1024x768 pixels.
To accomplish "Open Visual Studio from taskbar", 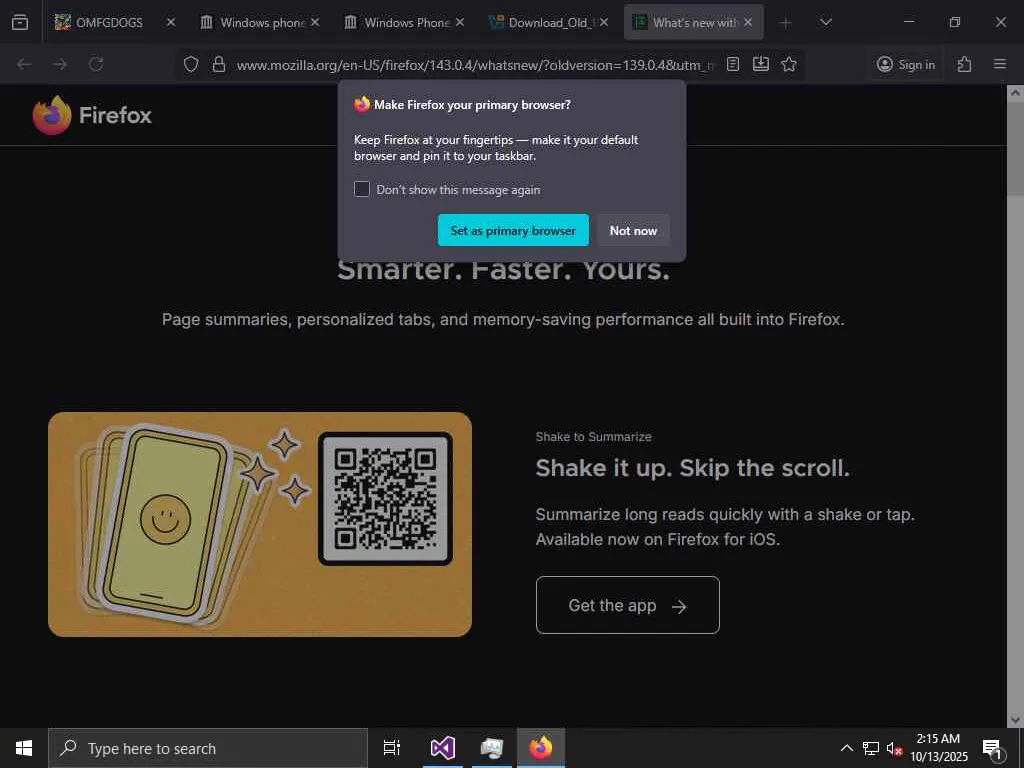I will point(442,748).
